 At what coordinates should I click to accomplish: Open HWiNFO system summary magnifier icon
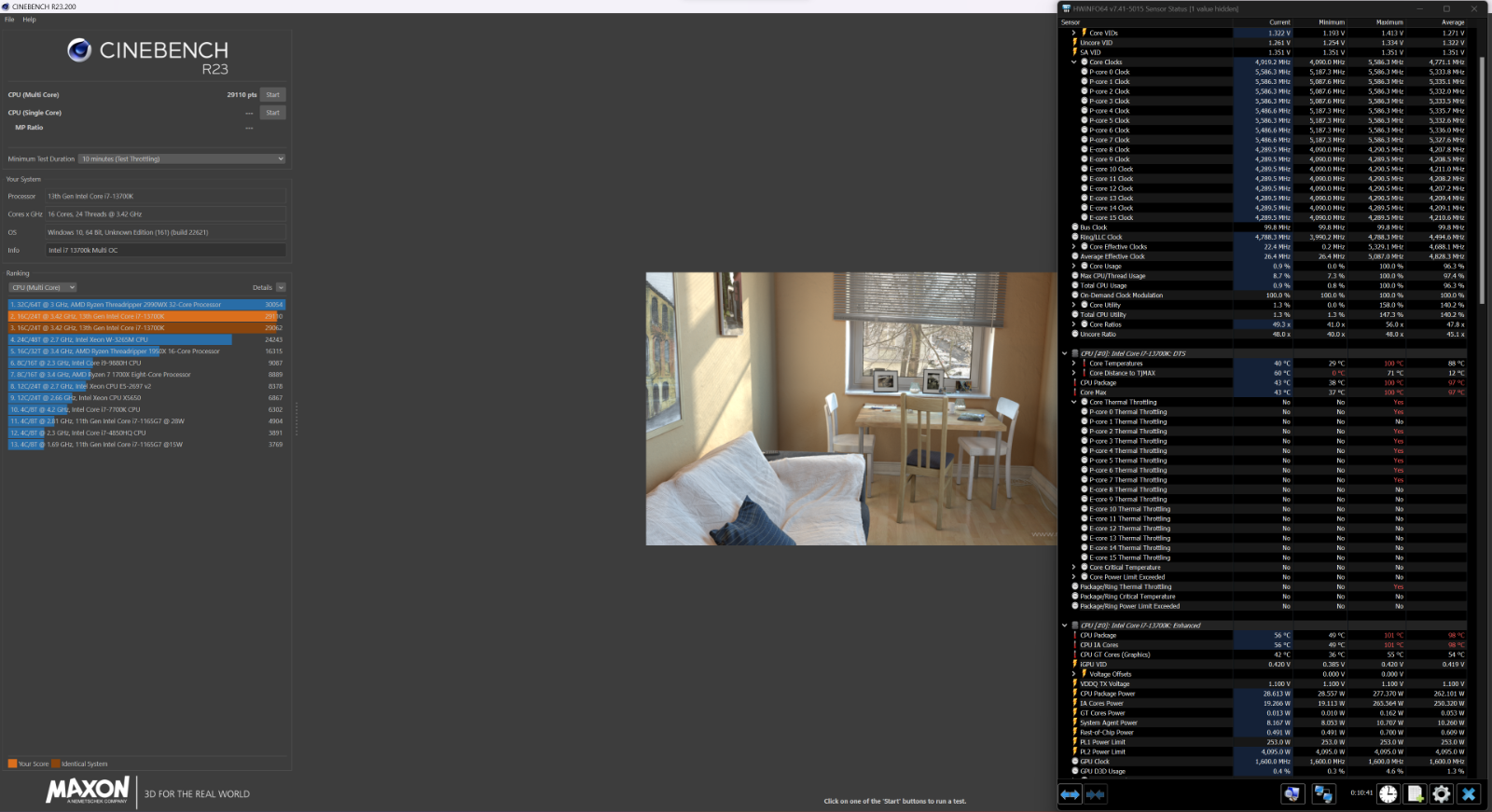tap(1292, 793)
